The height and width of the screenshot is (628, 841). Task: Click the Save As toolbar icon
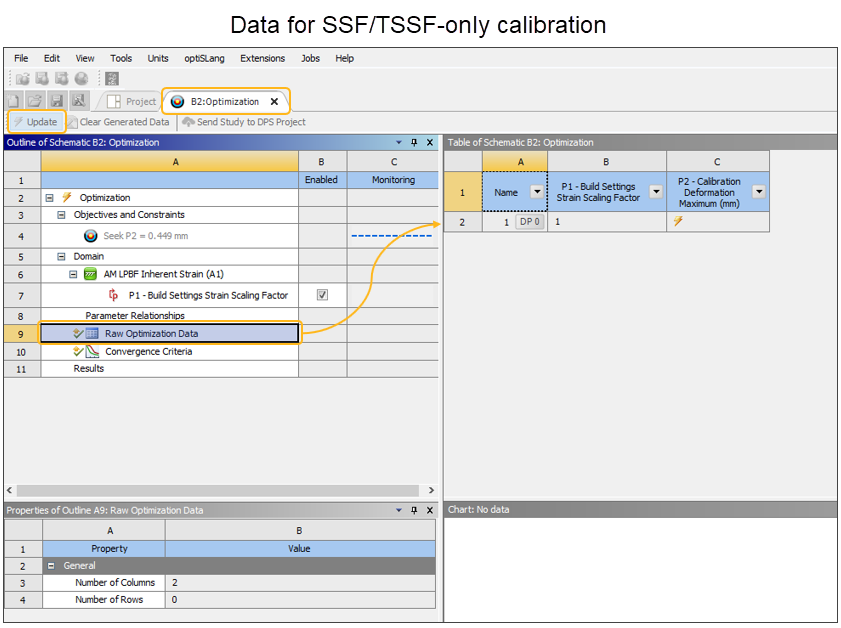point(79,101)
